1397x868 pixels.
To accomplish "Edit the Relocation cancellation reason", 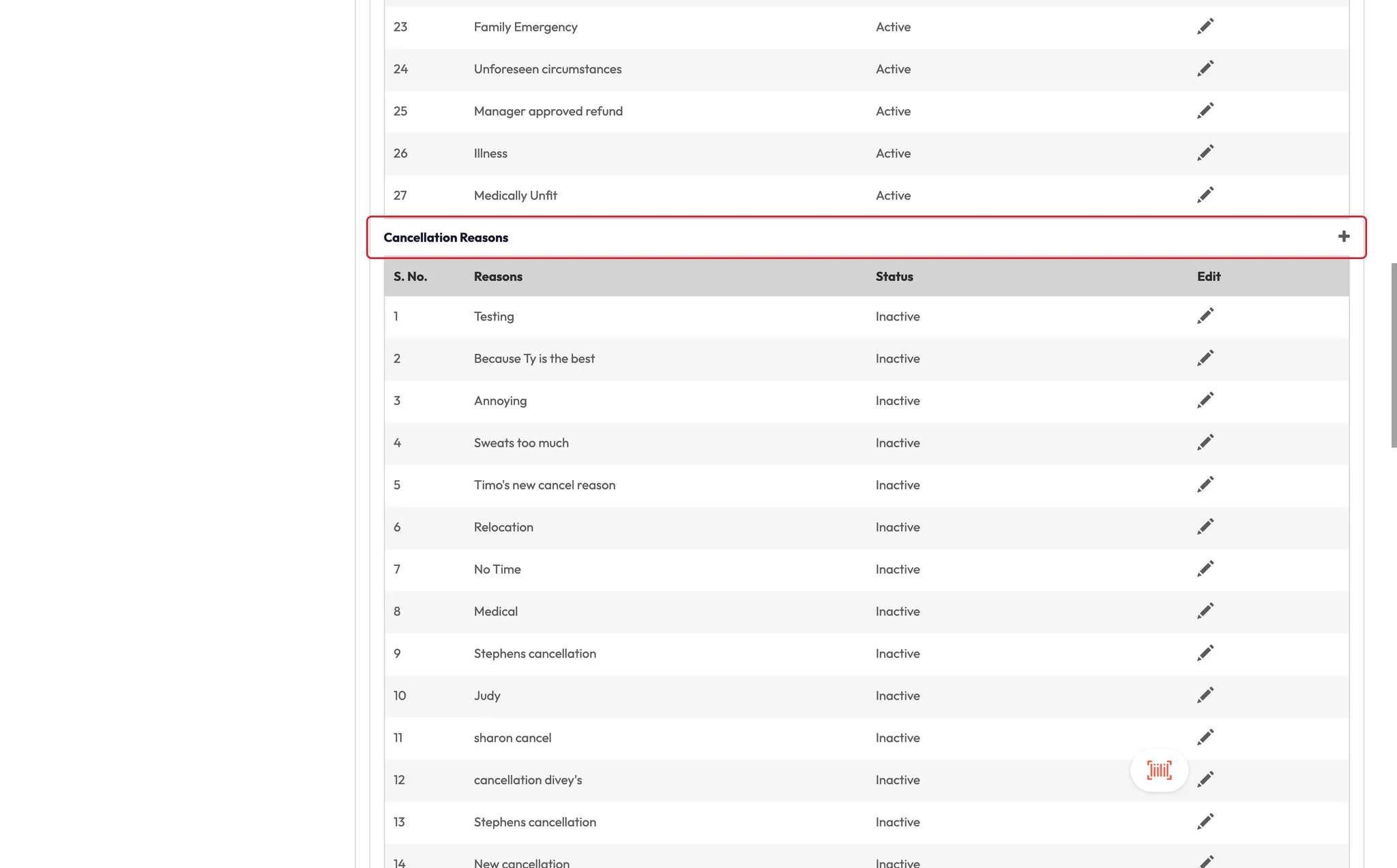I will tap(1205, 527).
